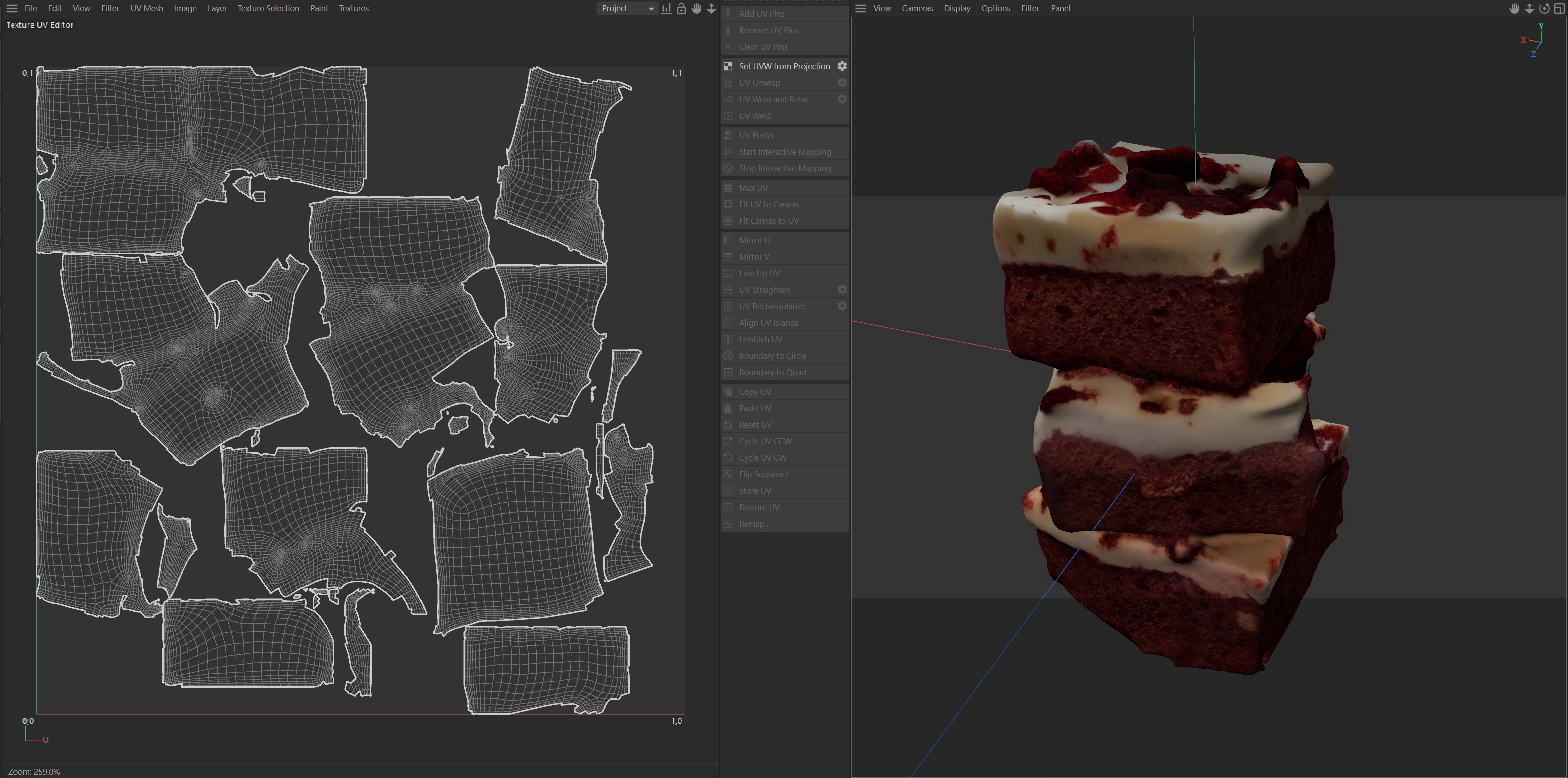1568x778 pixels.
Task: Open 3D viewport hamburger menu
Action: click(861, 8)
